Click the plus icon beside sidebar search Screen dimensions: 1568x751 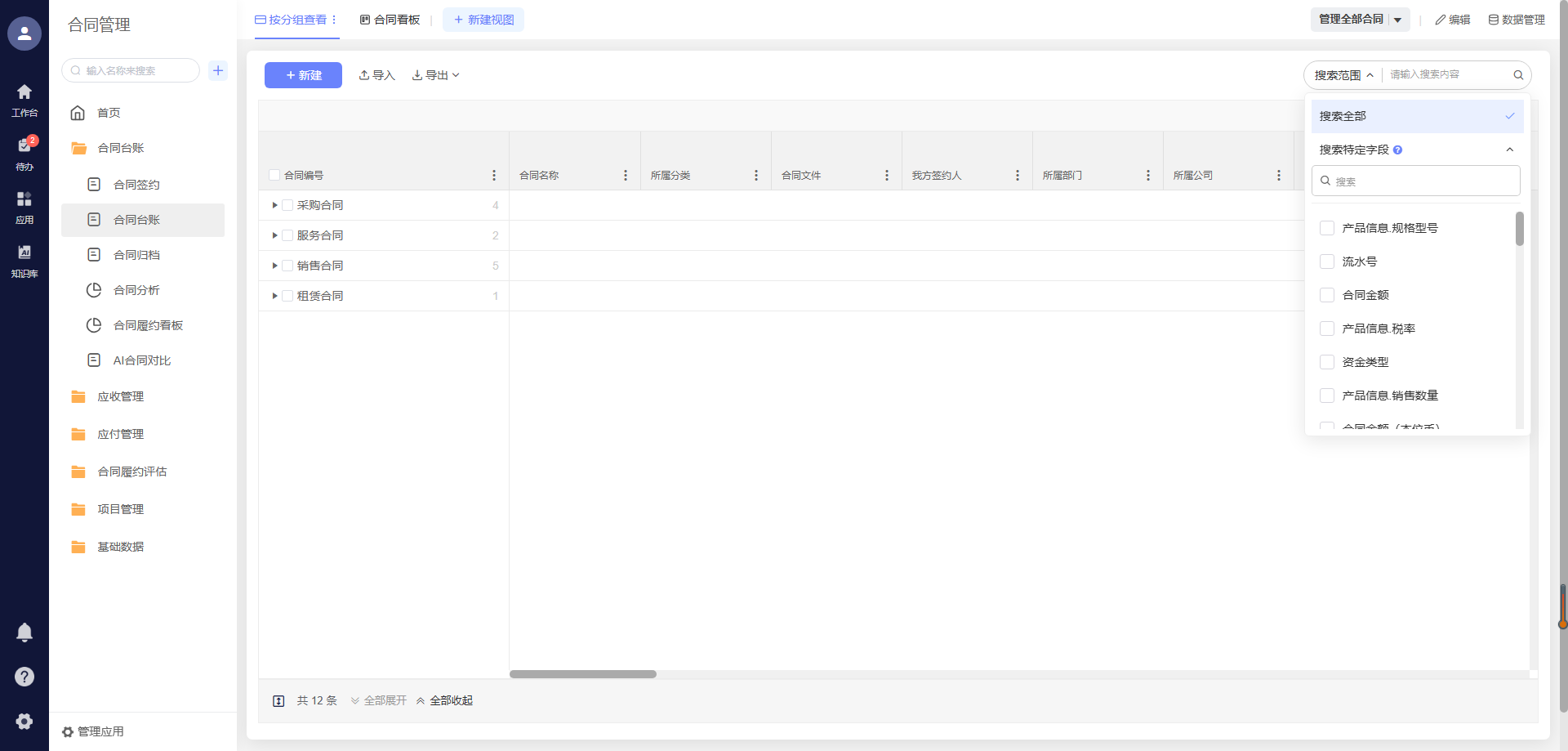218,70
